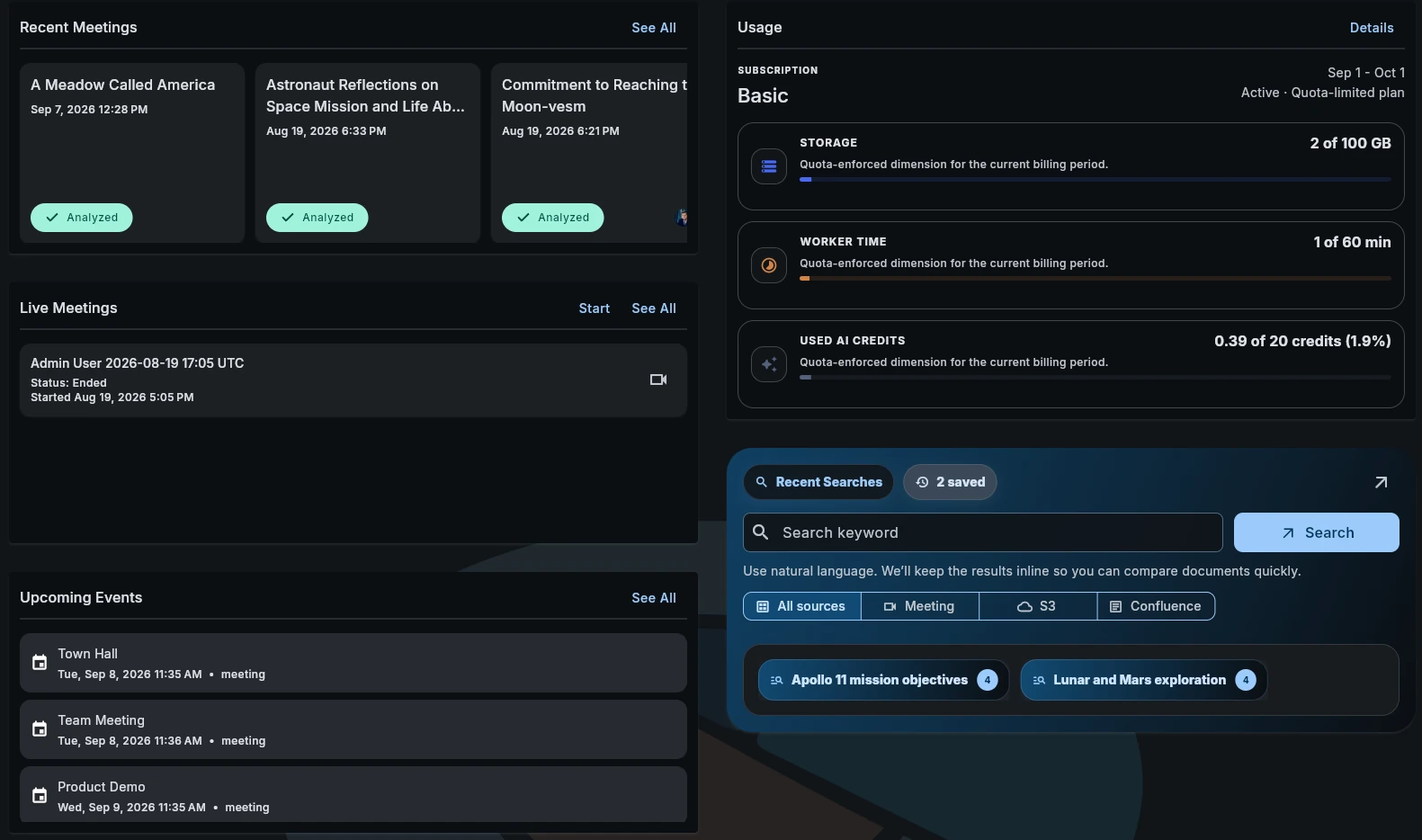Click the storage usage progress bar
The width and height of the screenshot is (1422, 840).
1096,180
